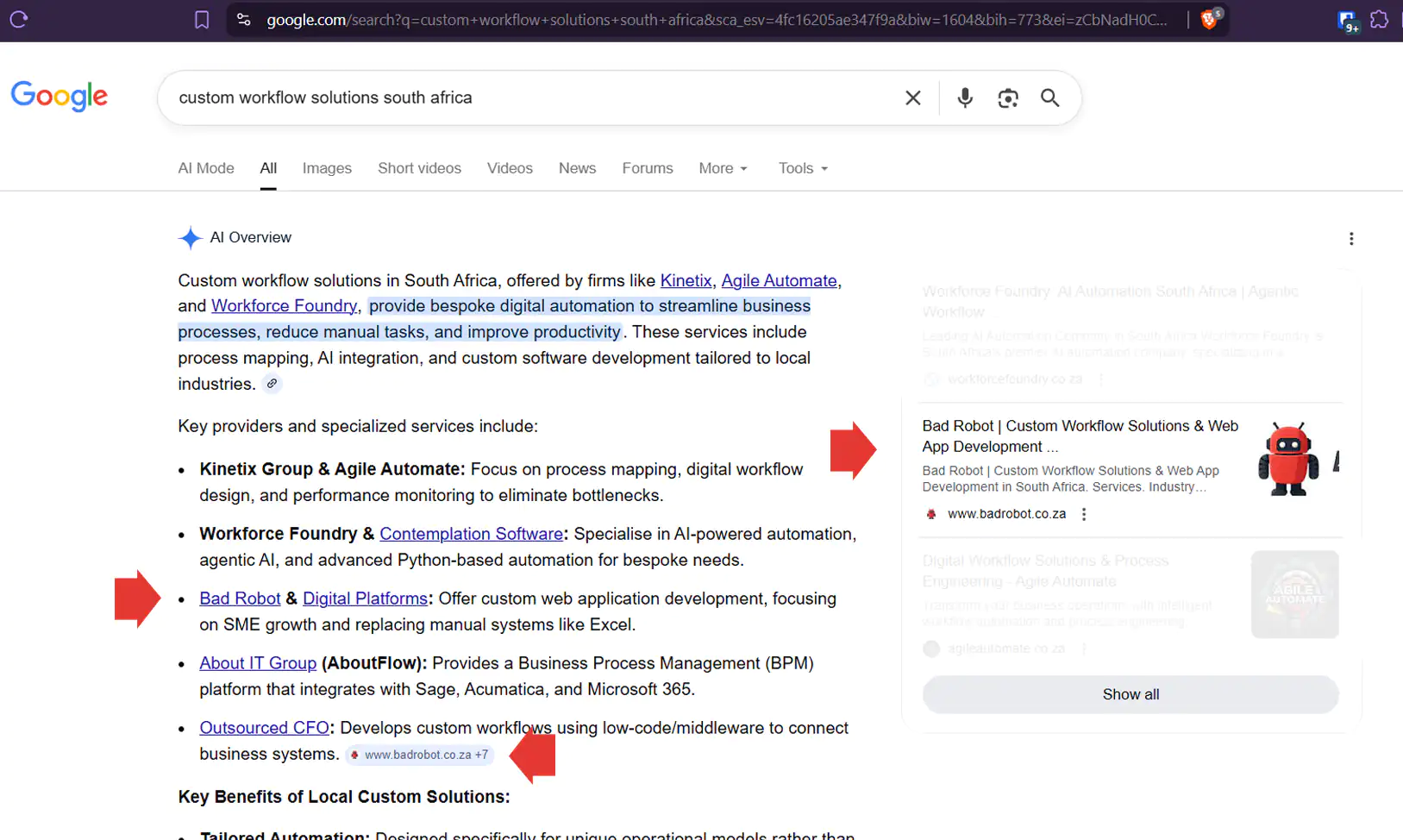Open the three-dot menu beside www.badrobot.co.za
Screen dimensions: 1403x840
1084,513
